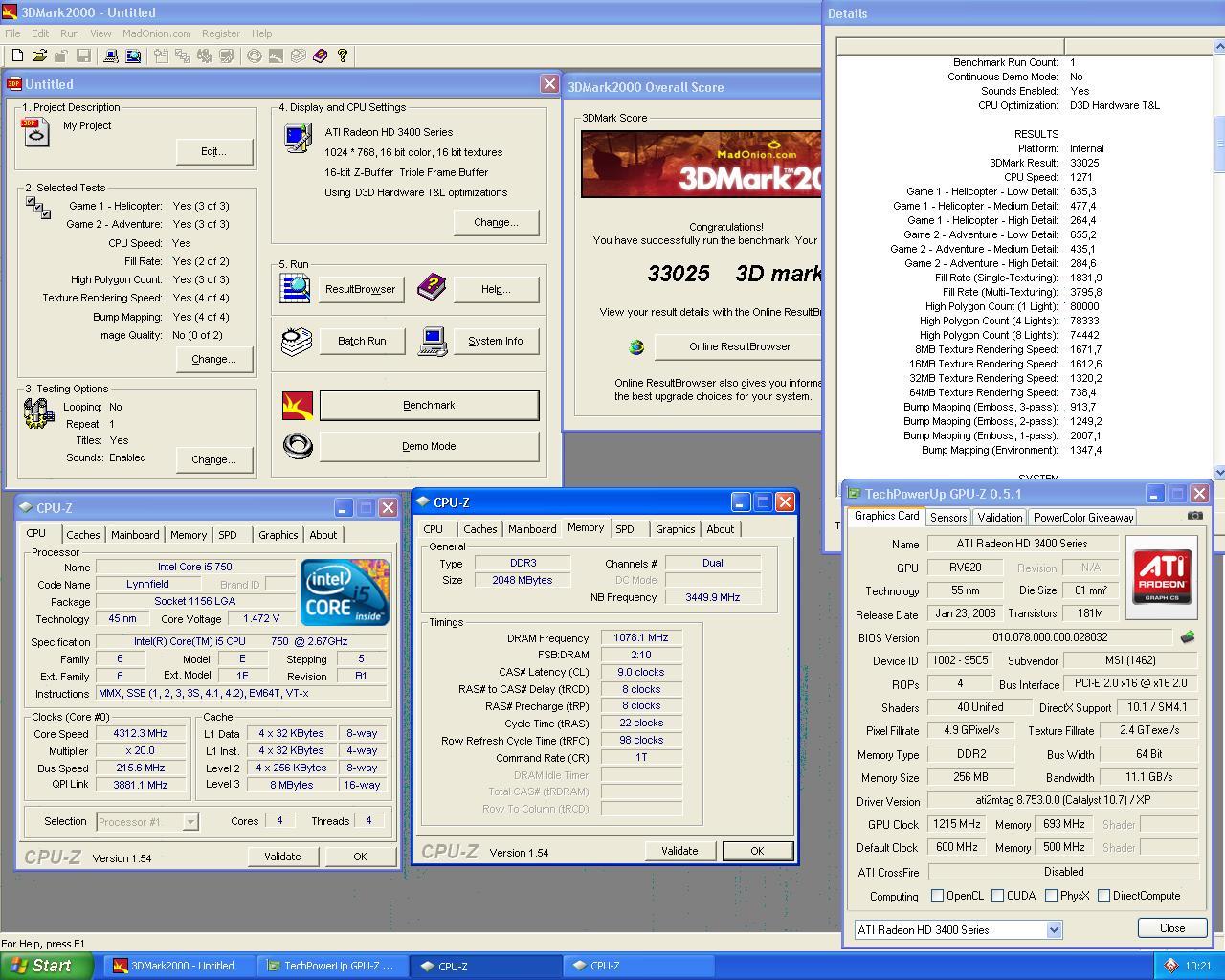1225x980 pixels.
Task: Click the ResultBrowser magnifier toolbar icon
Action: pyautogui.click(x=133, y=56)
